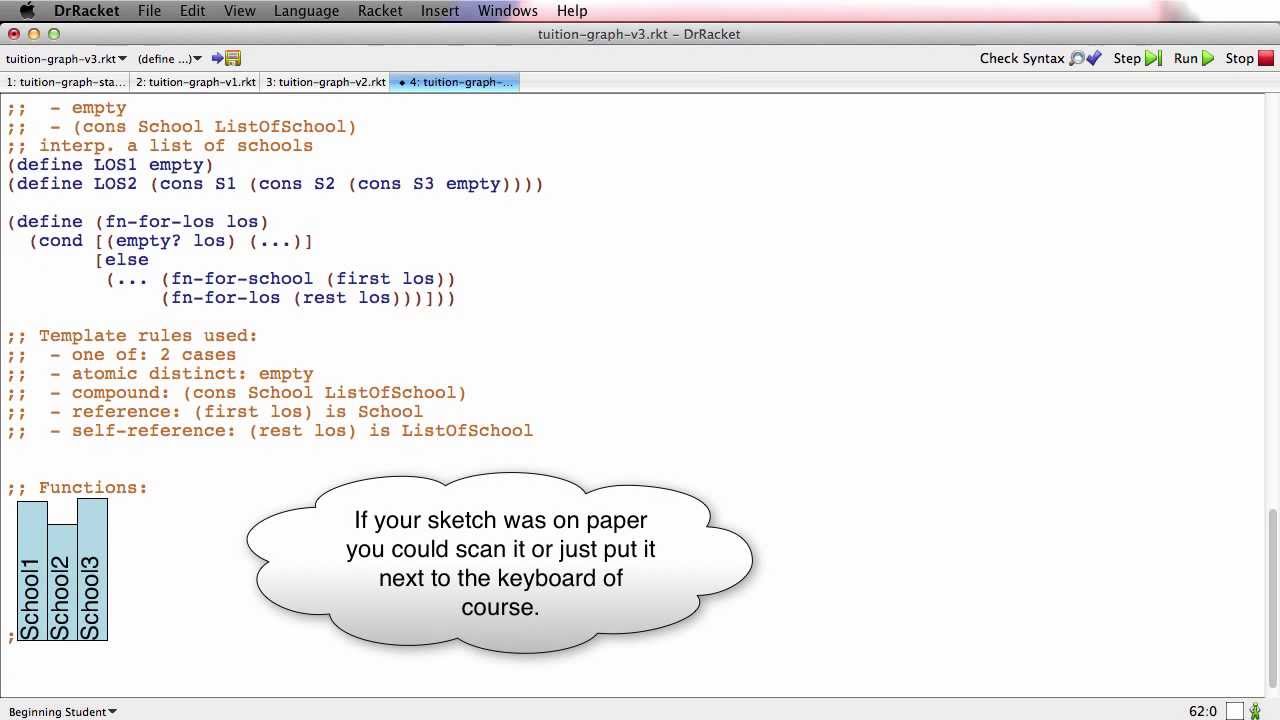Select the active tab 4: tuition-graph-...

(x=455, y=82)
